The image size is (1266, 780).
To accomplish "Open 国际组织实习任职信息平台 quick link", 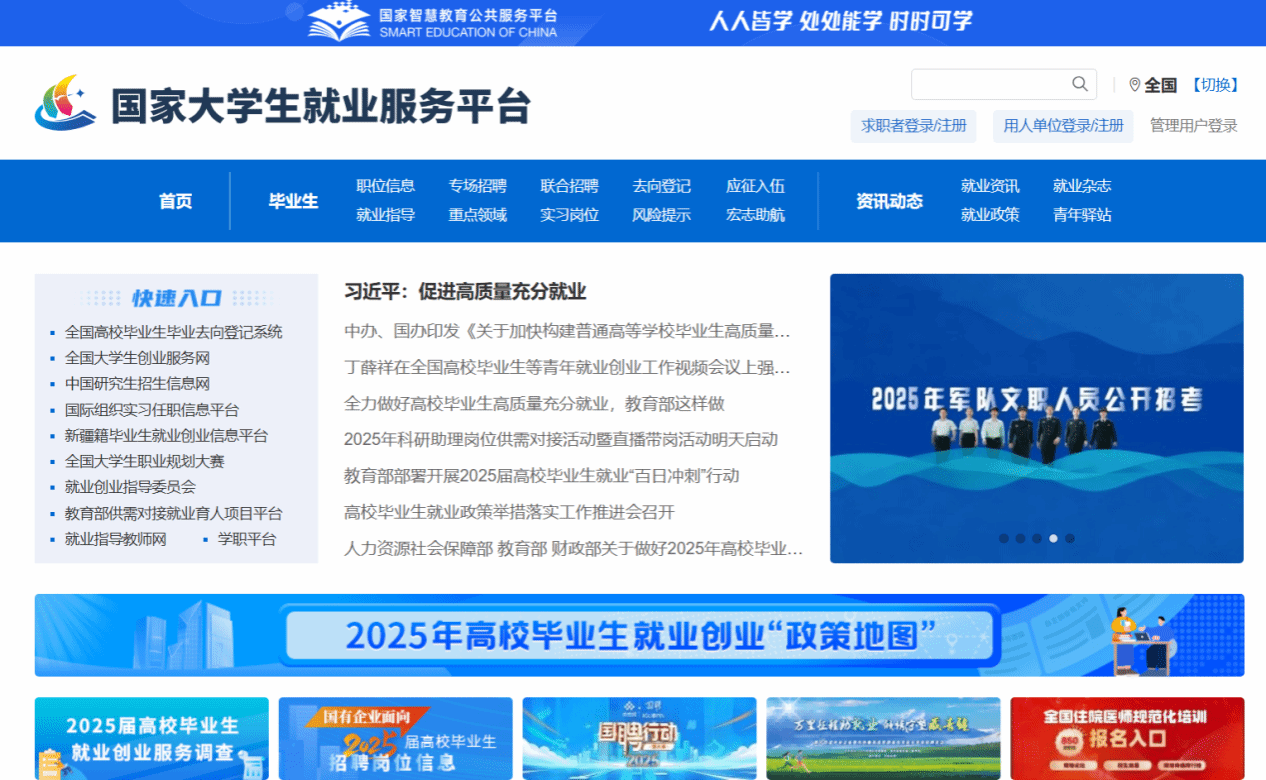I will (152, 410).
